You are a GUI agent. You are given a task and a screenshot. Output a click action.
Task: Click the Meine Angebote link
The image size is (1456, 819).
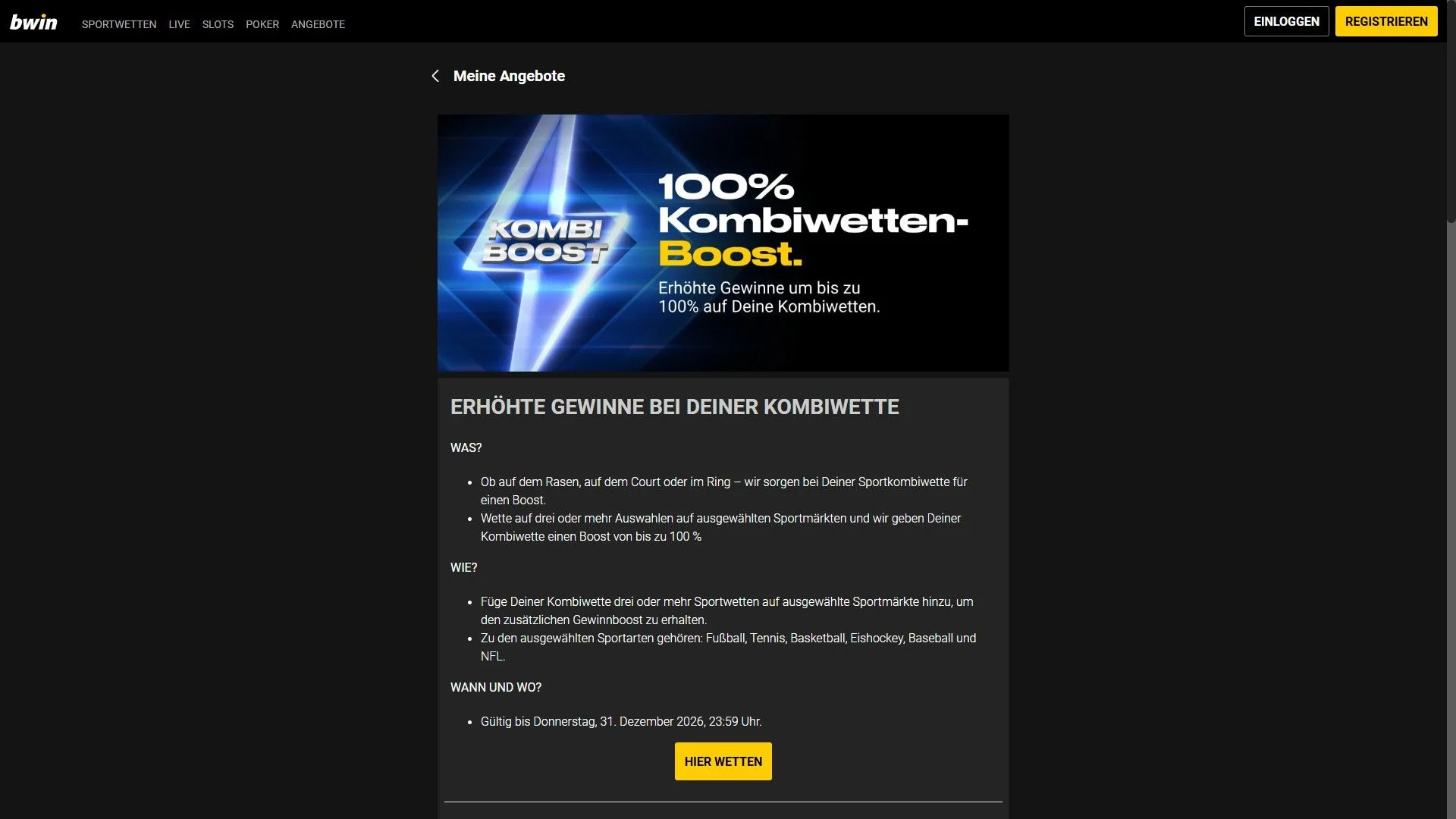(509, 76)
